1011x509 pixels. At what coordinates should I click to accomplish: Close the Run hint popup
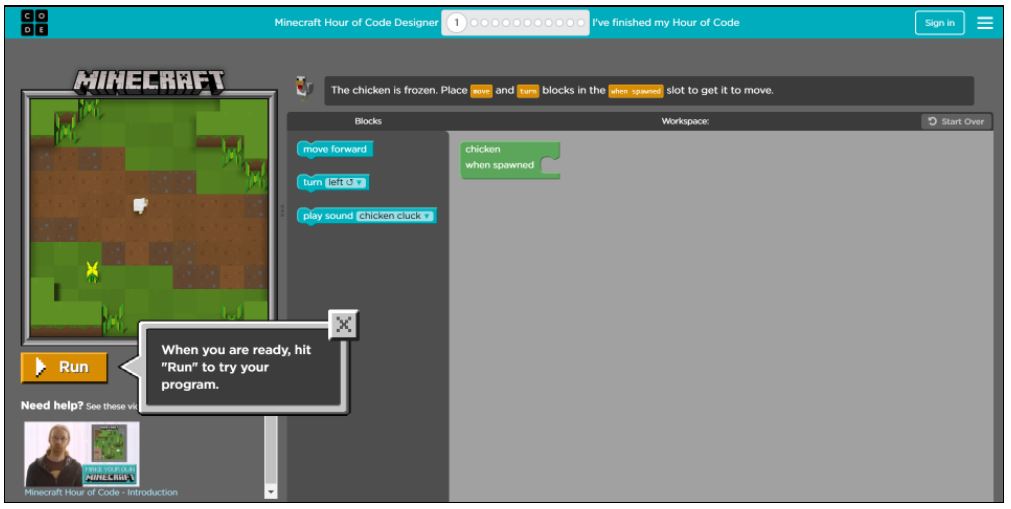pyautogui.click(x=343, y=324)
